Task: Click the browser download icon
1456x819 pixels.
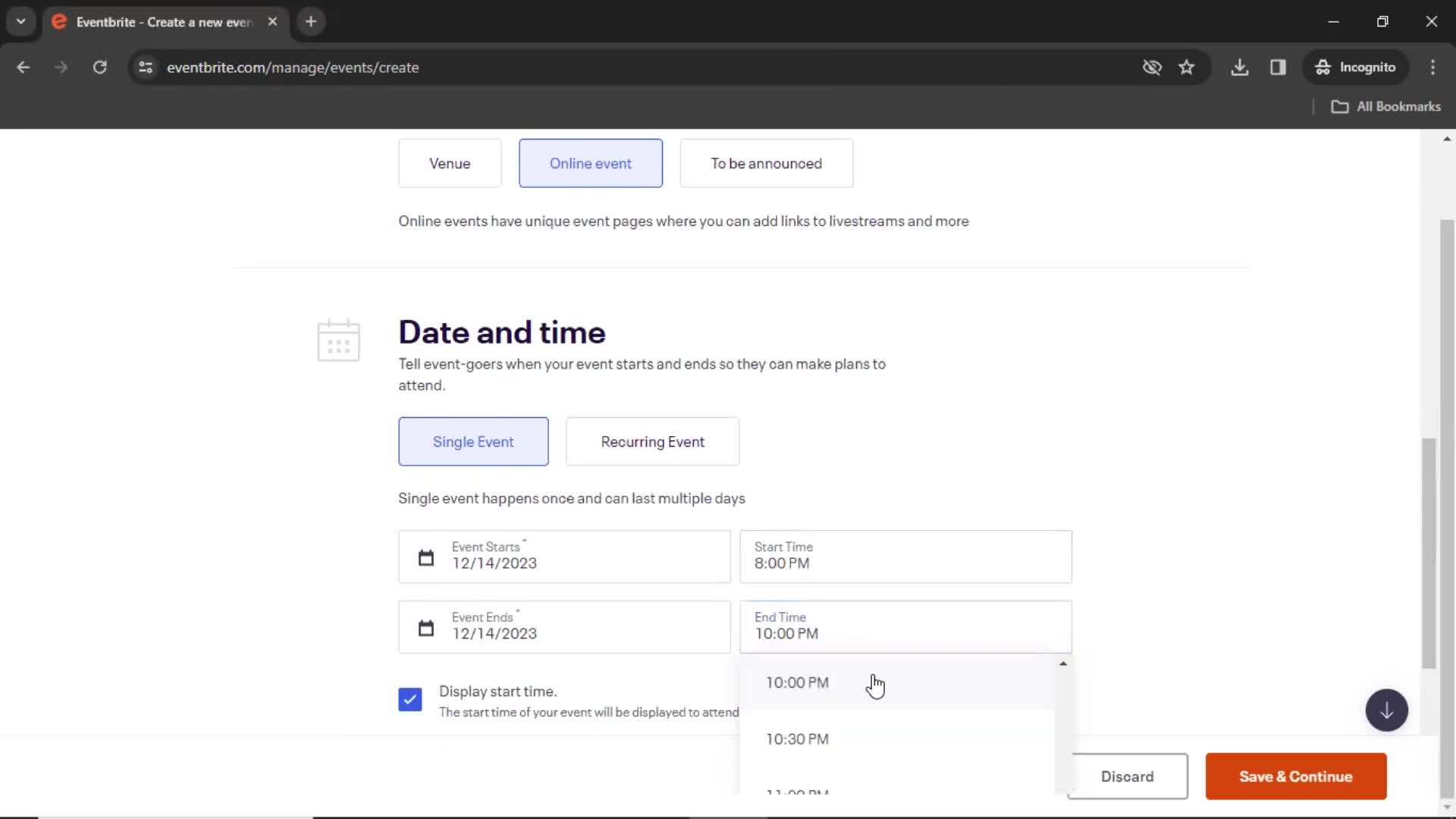Action: 1240,67
